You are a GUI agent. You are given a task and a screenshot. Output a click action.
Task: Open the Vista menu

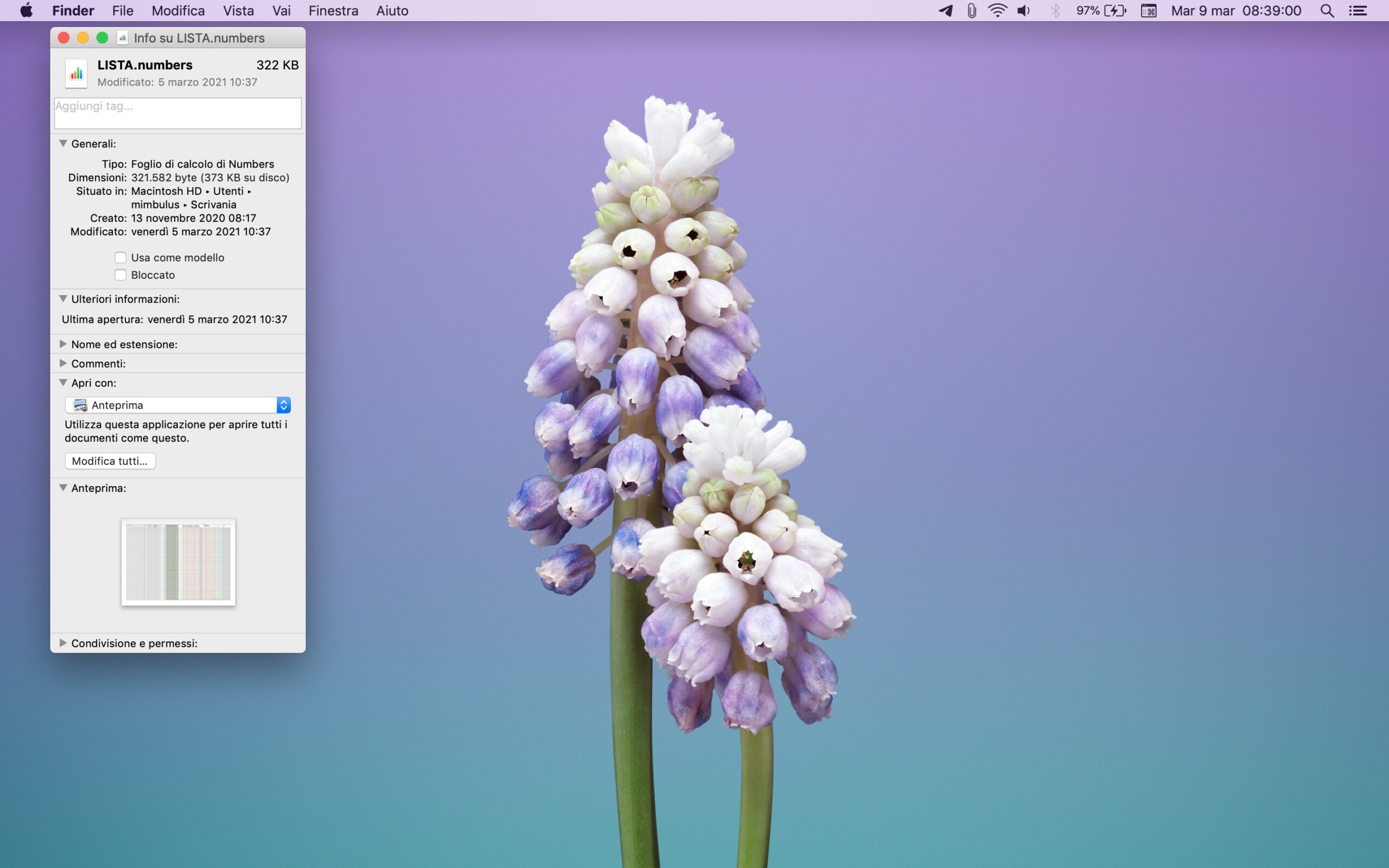pyautogui.click(x=238, y=11)
